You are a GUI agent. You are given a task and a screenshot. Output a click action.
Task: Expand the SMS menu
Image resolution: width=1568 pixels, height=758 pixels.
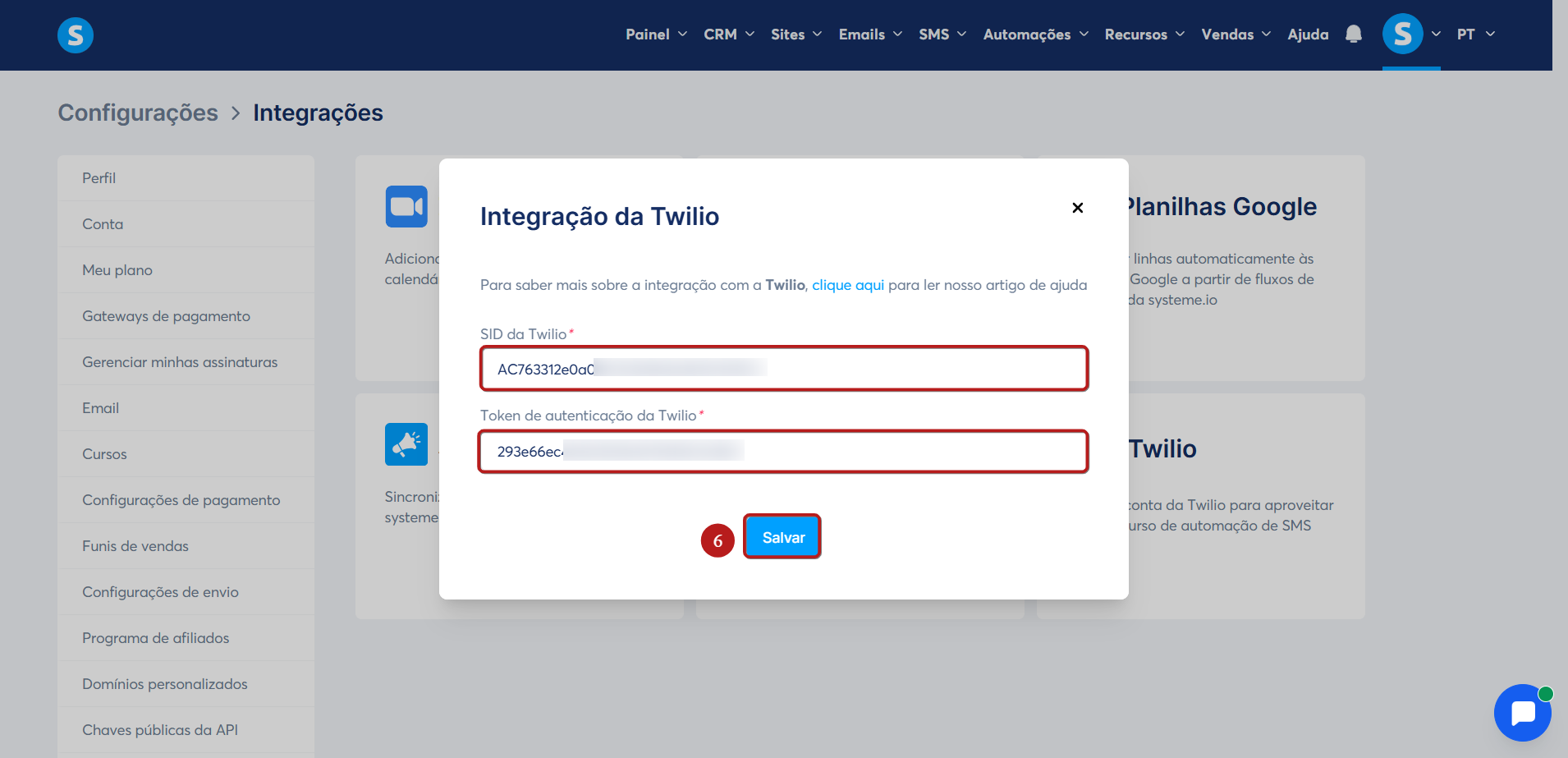(x=942, y=34)
